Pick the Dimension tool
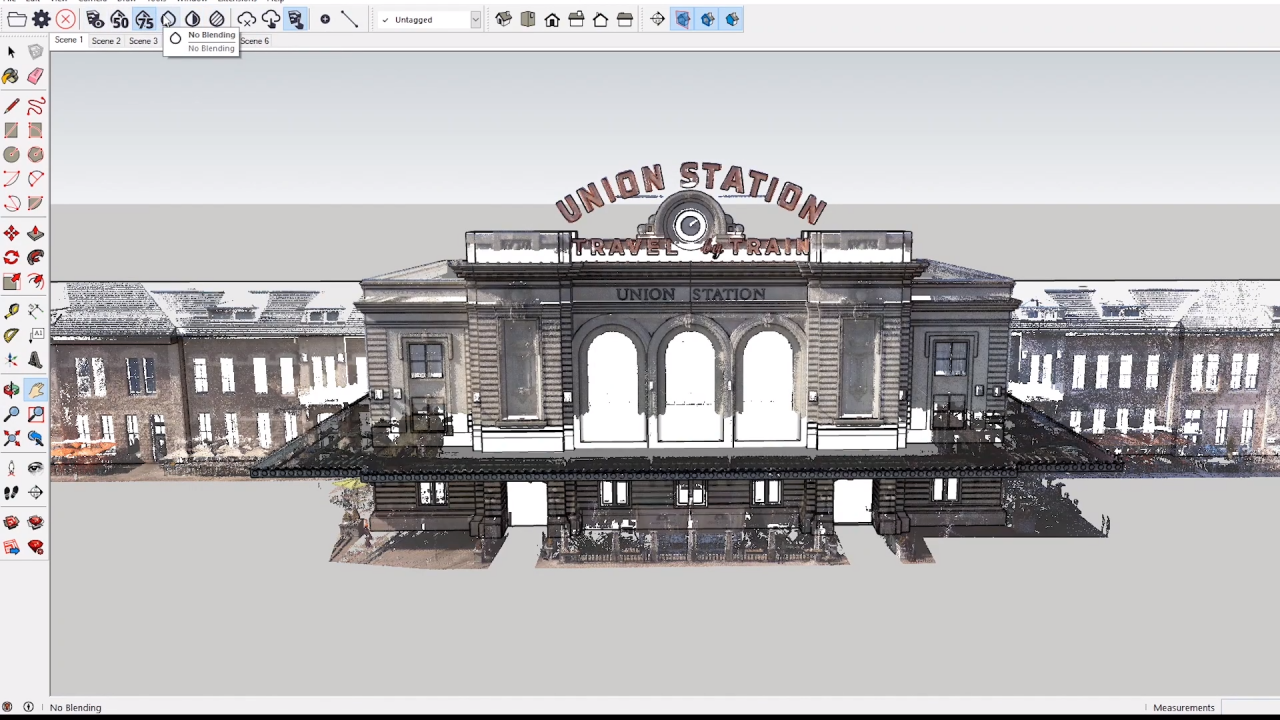 tap(35, 311)
